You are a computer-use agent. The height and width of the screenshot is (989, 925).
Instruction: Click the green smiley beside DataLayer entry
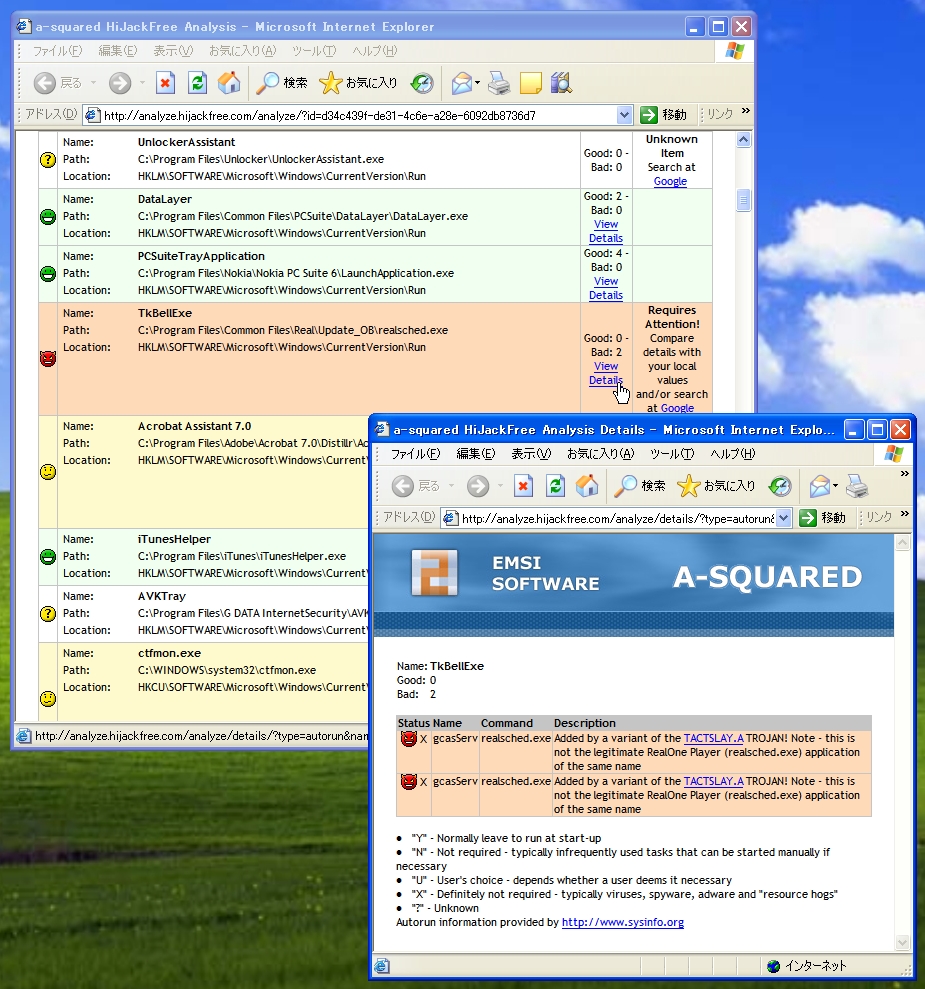click(48, 217)
